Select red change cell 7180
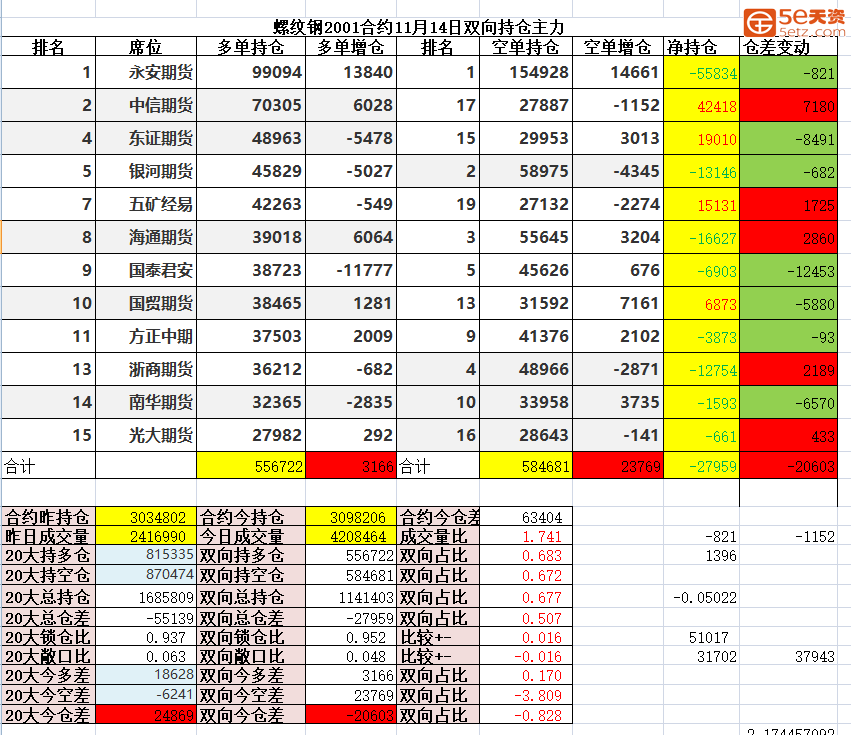 point(789,105)
